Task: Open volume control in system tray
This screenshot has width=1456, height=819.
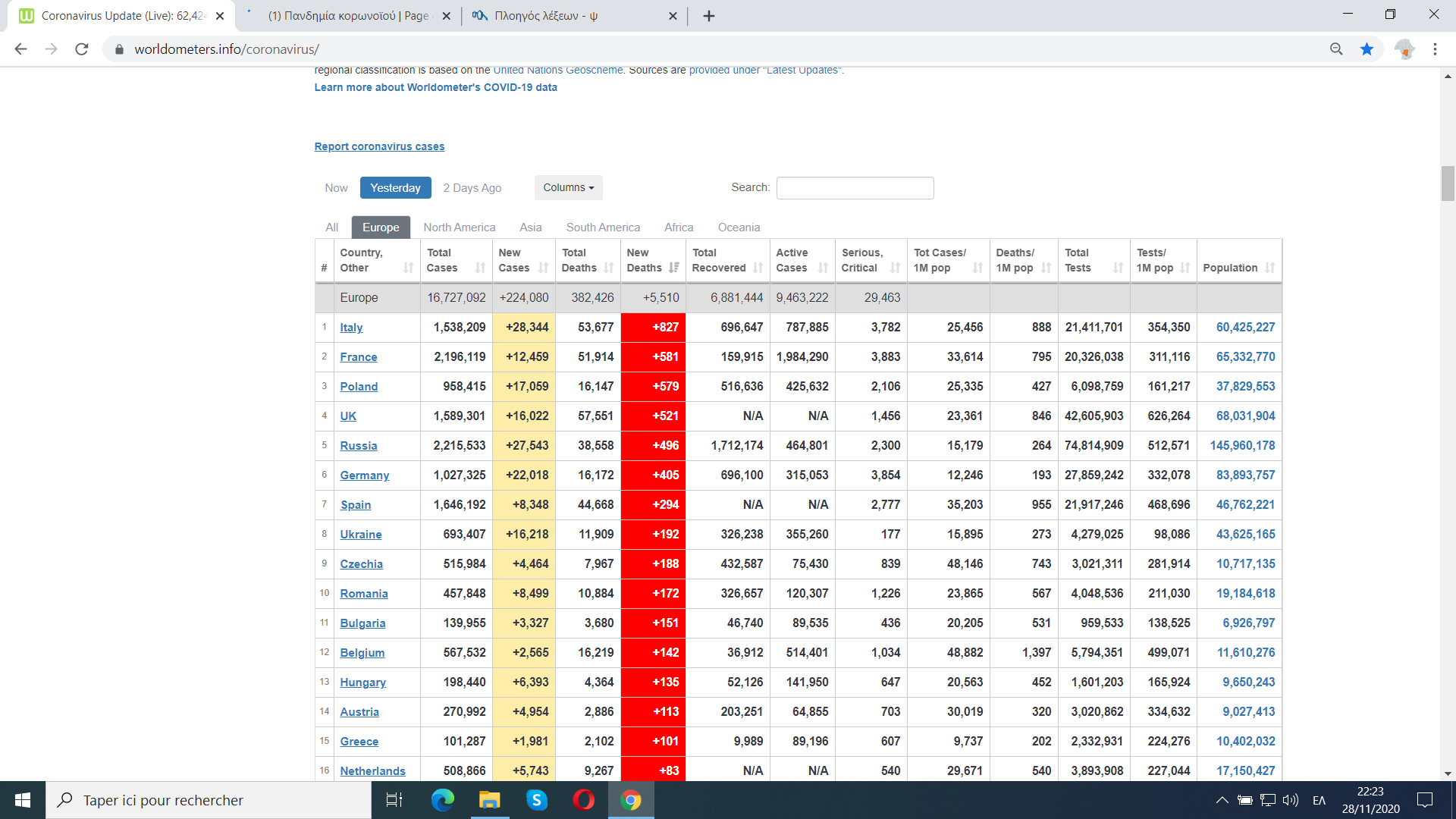Action: (x=1290, y=800)
